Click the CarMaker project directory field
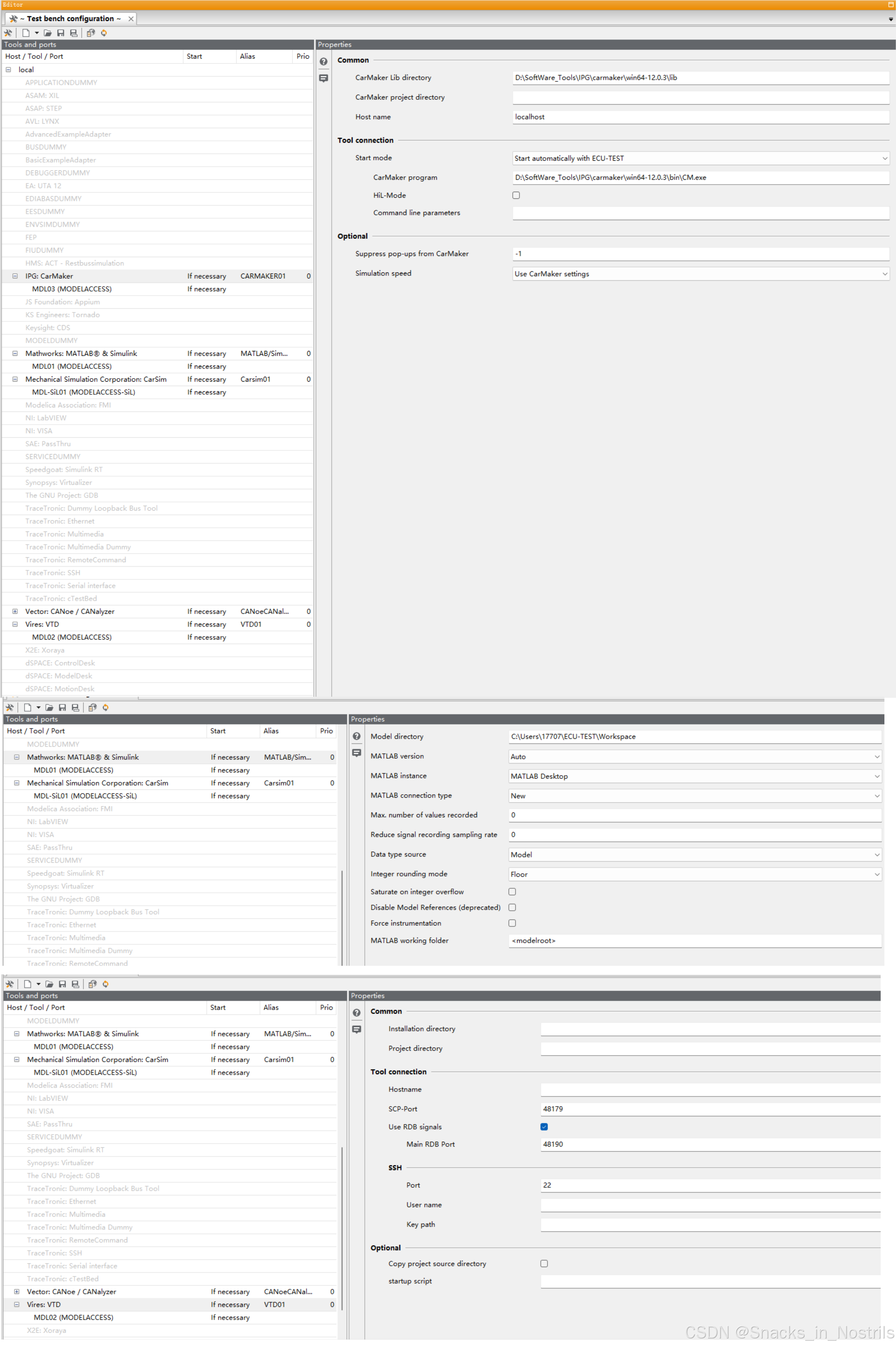Viewport: 896px width, 1347px height. pyautogui.click(x=701, y=98)
